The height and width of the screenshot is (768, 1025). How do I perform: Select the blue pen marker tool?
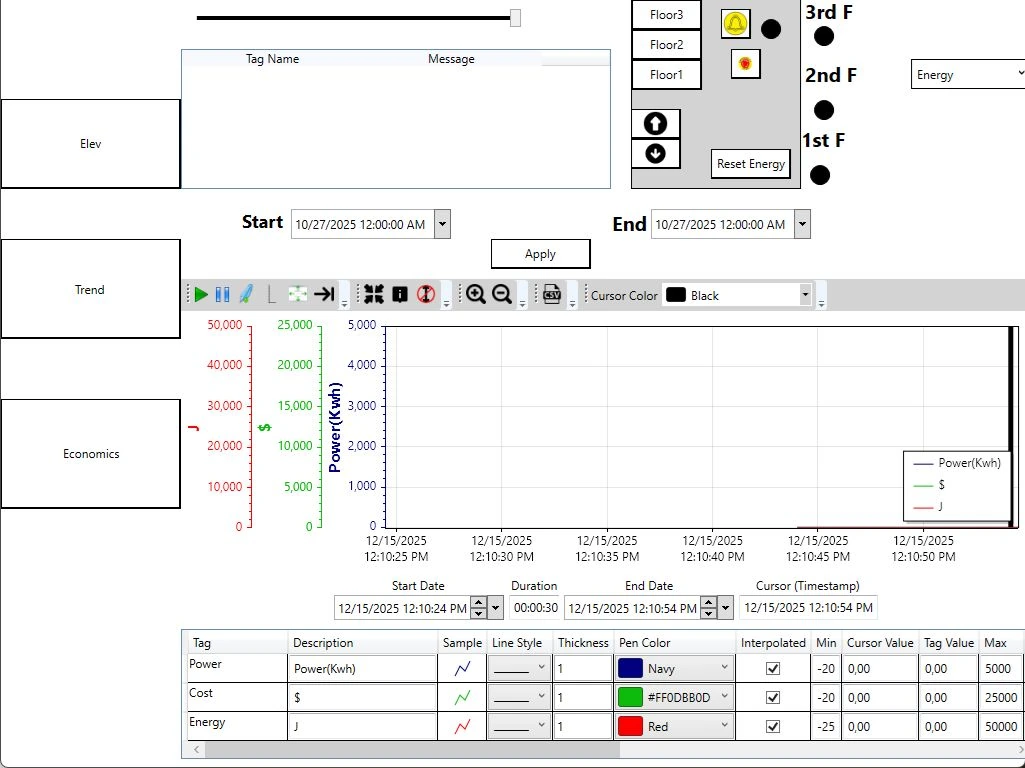pos(246,294)
